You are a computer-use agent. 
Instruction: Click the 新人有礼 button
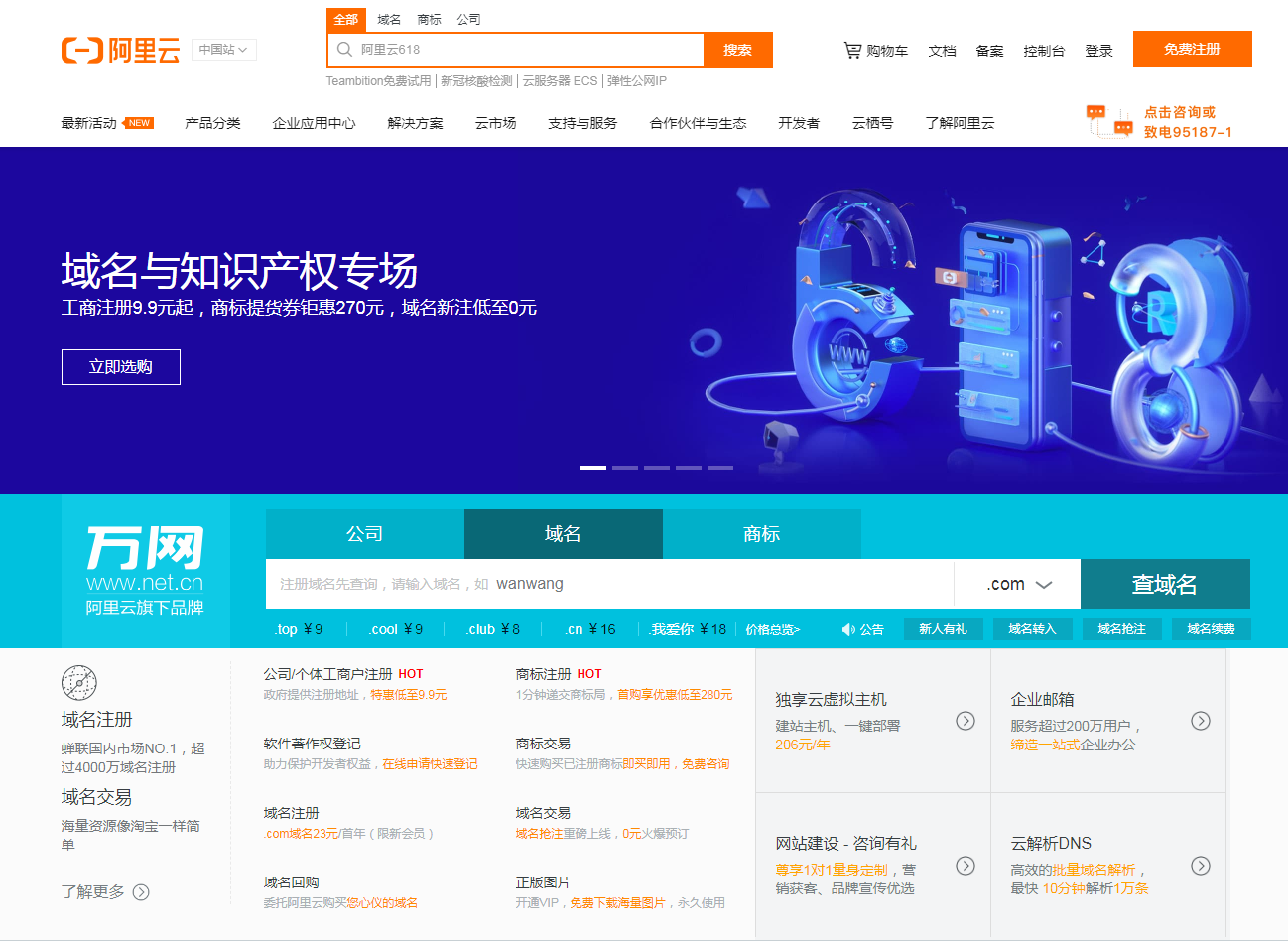(943, 629)
